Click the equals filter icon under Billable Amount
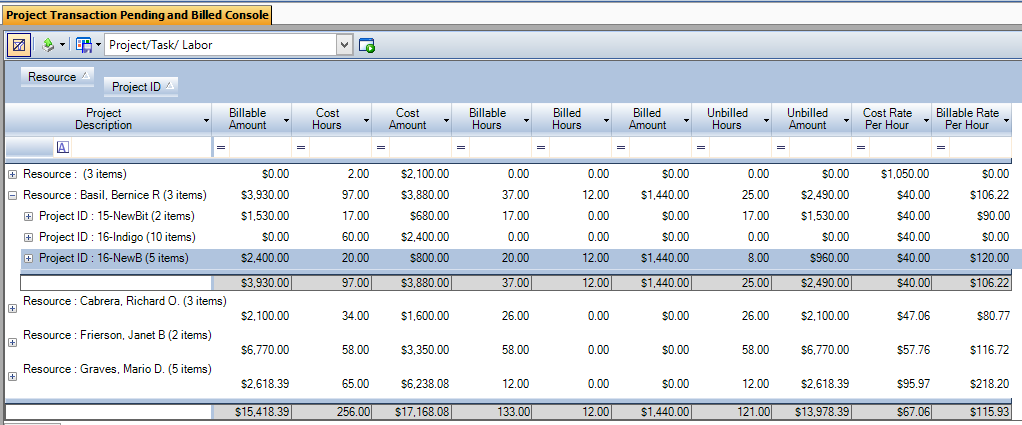 click(x=221, y=148)
